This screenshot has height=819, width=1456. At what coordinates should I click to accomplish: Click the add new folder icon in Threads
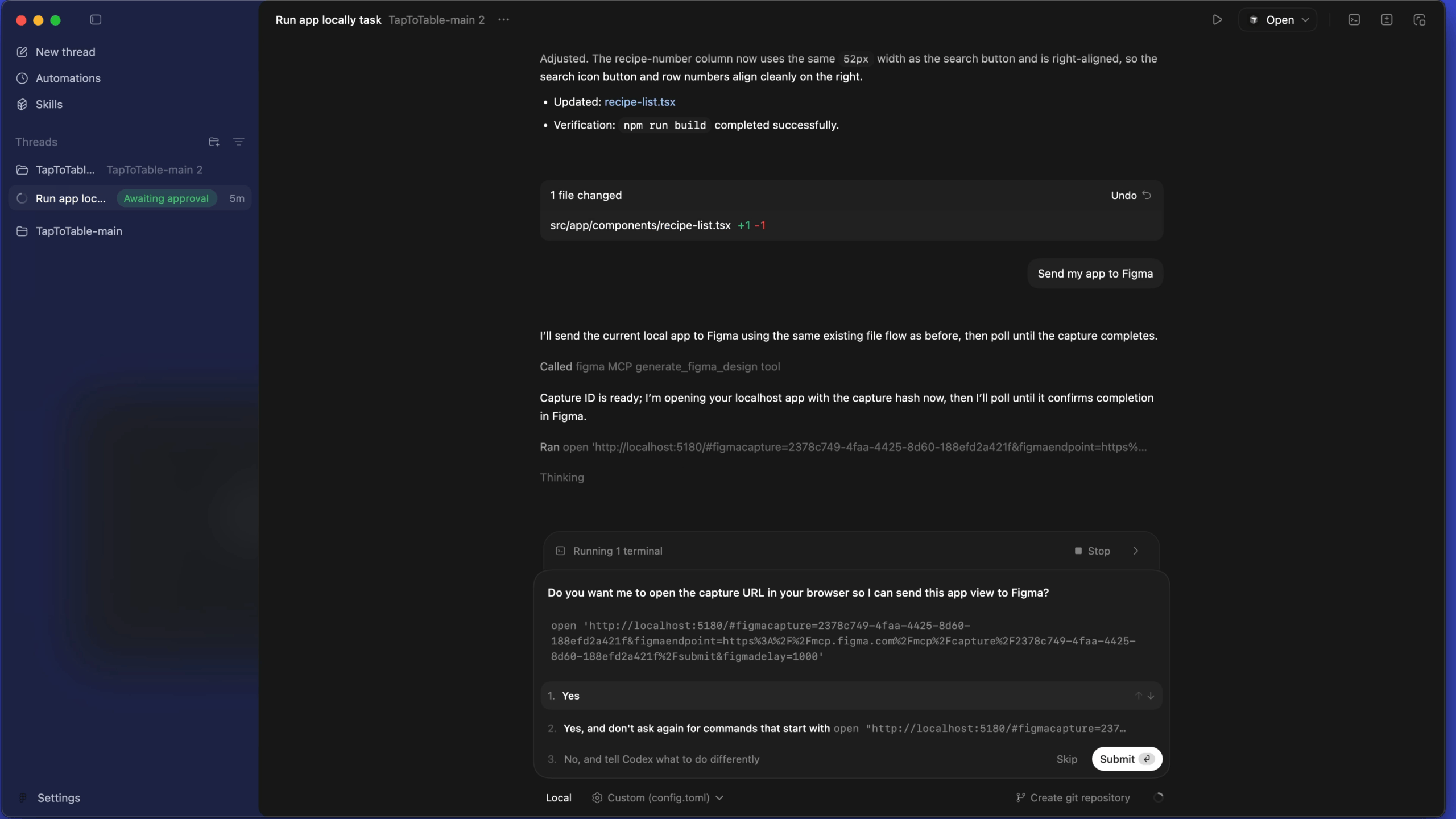pyautogui.click(x=214, y=142)
